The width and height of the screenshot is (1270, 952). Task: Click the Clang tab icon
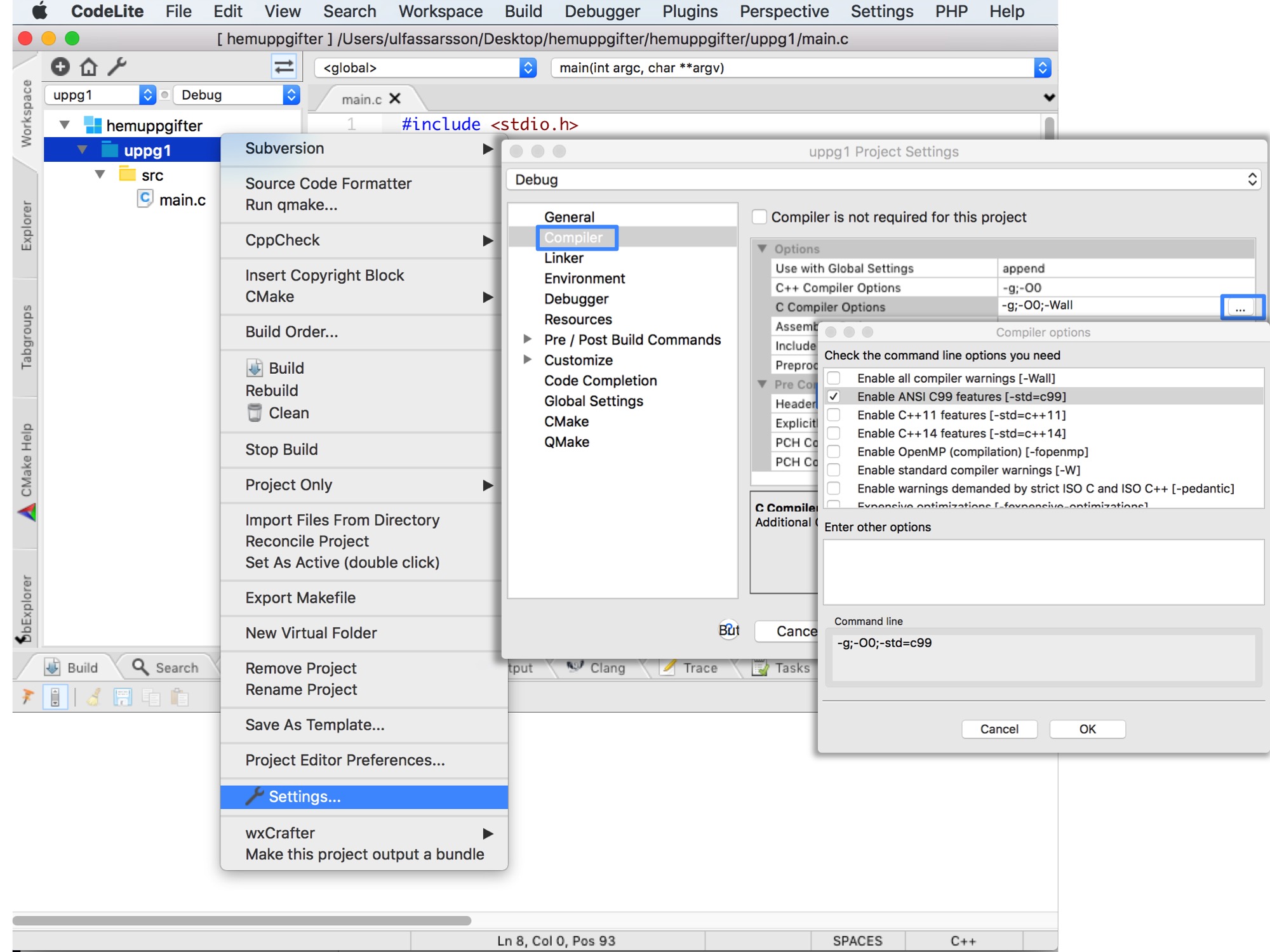(x=575, y=666)
